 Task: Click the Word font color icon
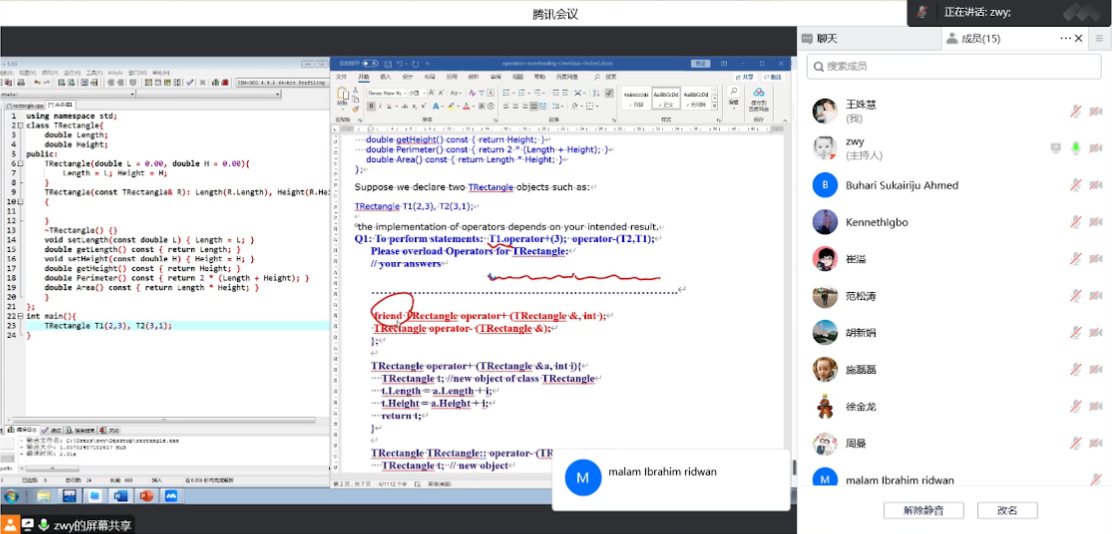pyautogui.click(x=467, y=106)
